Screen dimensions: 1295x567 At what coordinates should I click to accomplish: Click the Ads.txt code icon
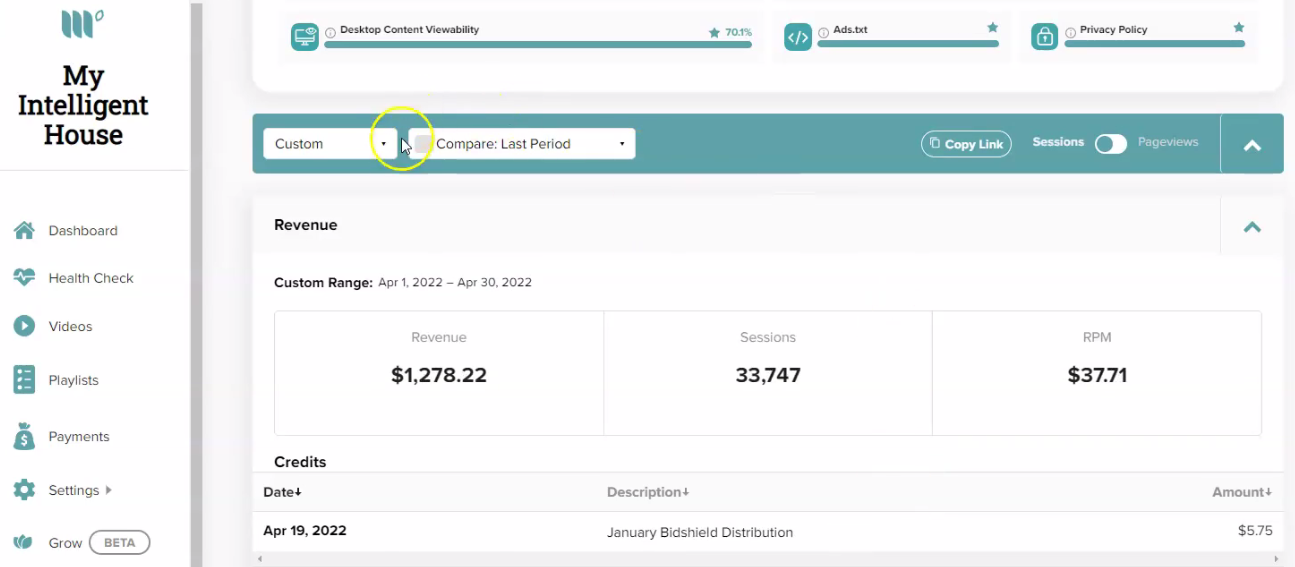pos(797,38)
